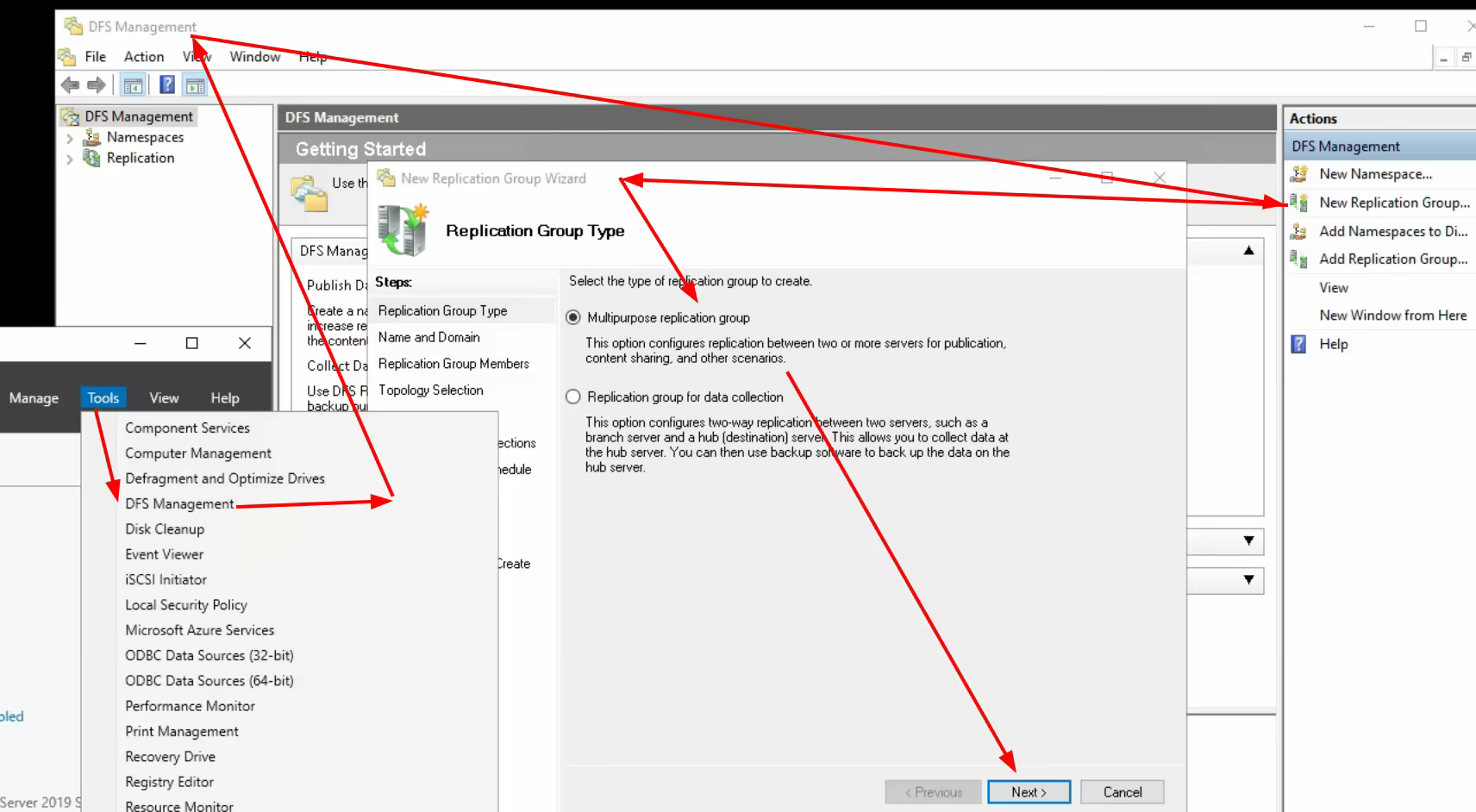Choose Recovery Drive from Tools menu
The image size is (1476, 812).
171,757
